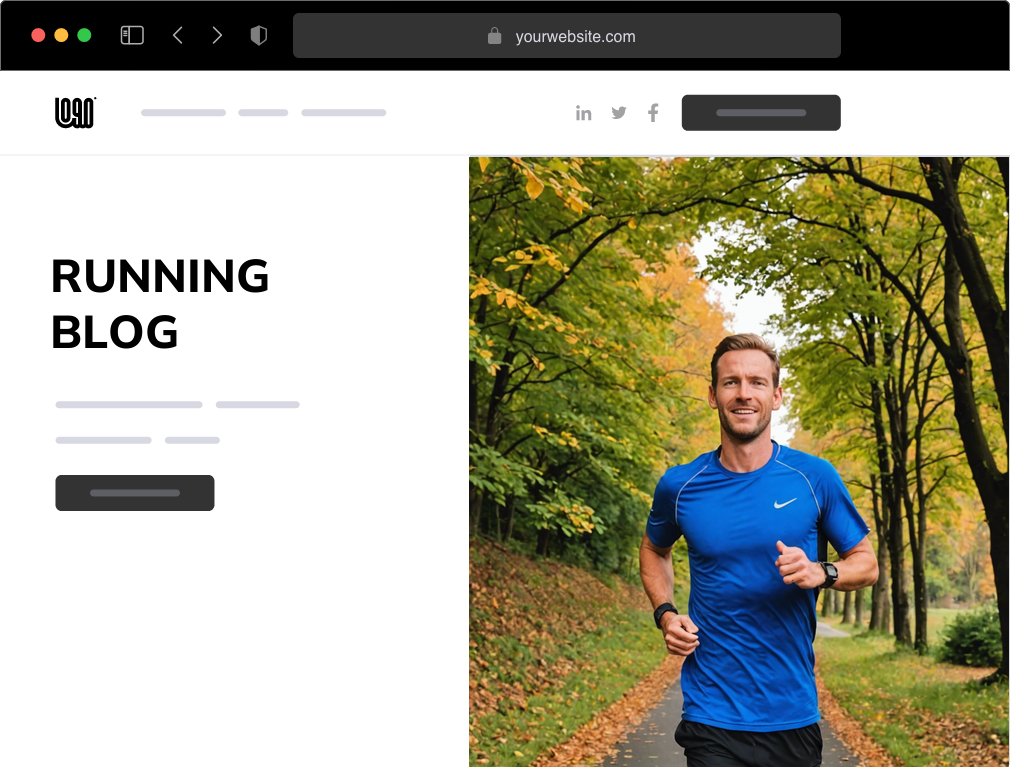Click the yellow minimize window button

tap(61, 35)
